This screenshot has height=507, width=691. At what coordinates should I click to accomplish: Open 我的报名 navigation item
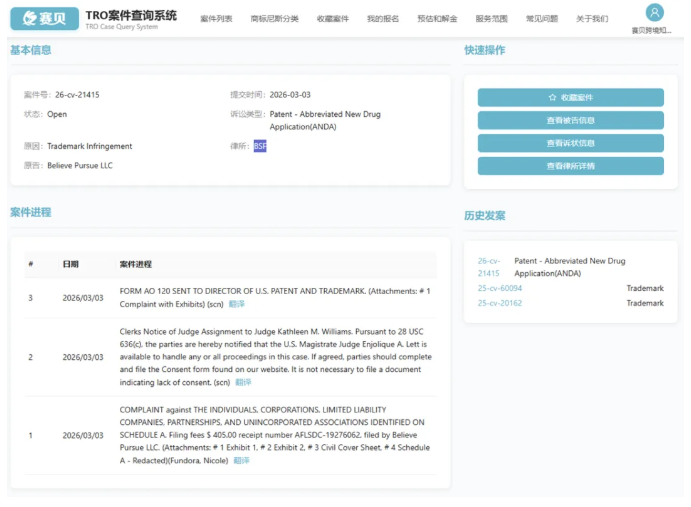383,19
